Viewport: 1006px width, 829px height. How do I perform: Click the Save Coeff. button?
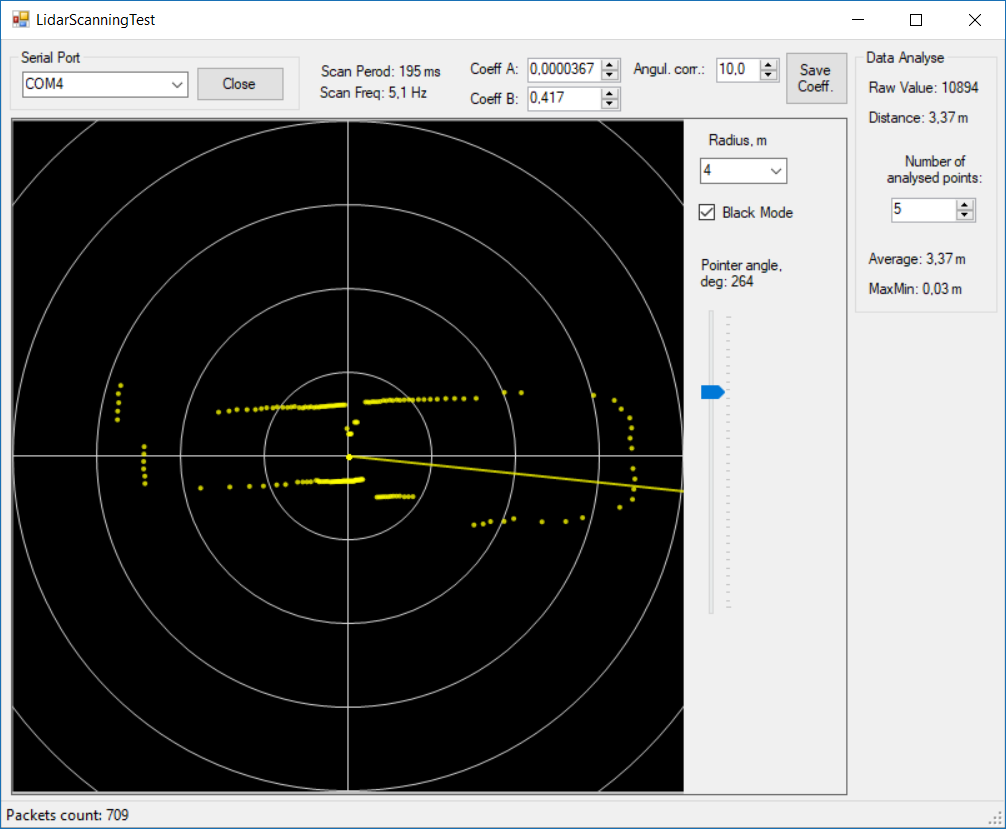[815, 78]
